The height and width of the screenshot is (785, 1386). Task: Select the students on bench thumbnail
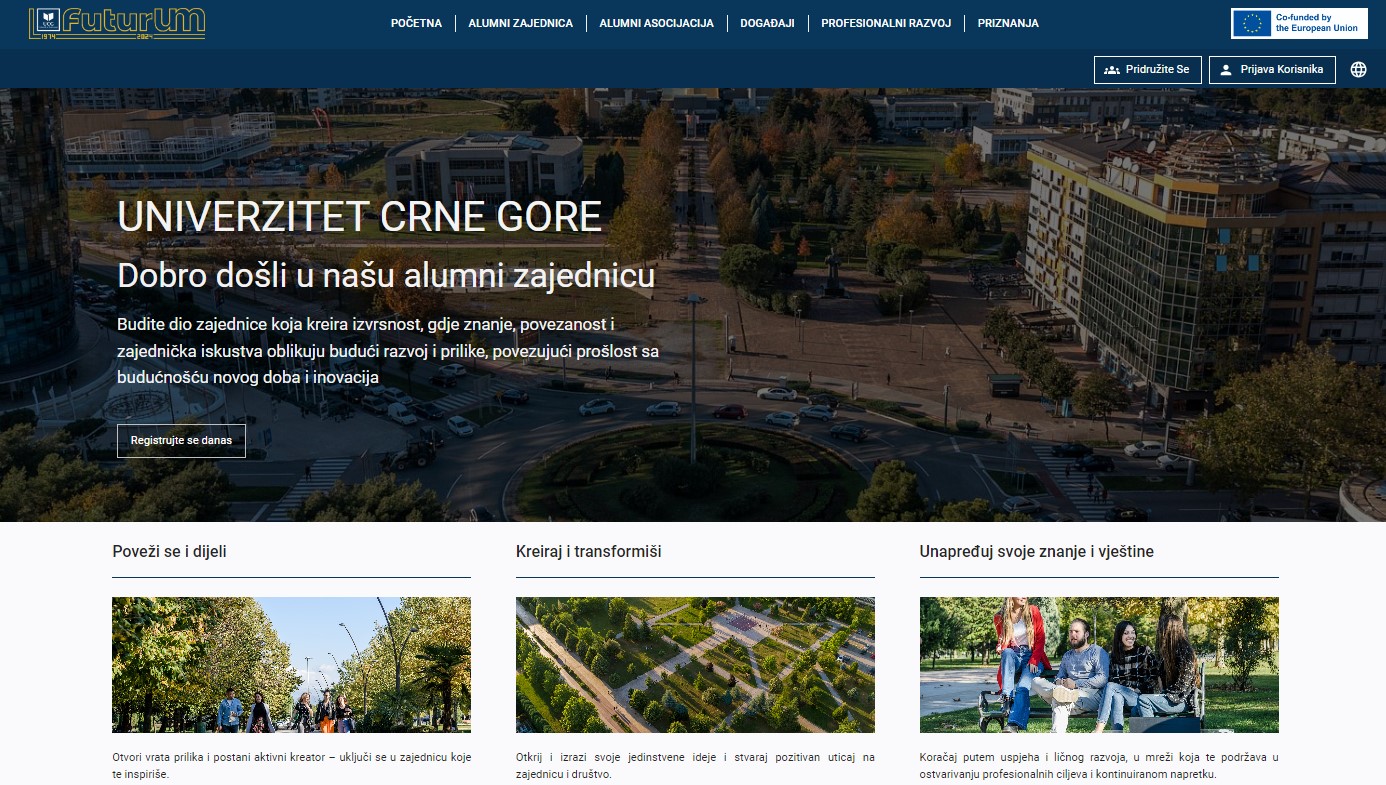pos(1099,665)
